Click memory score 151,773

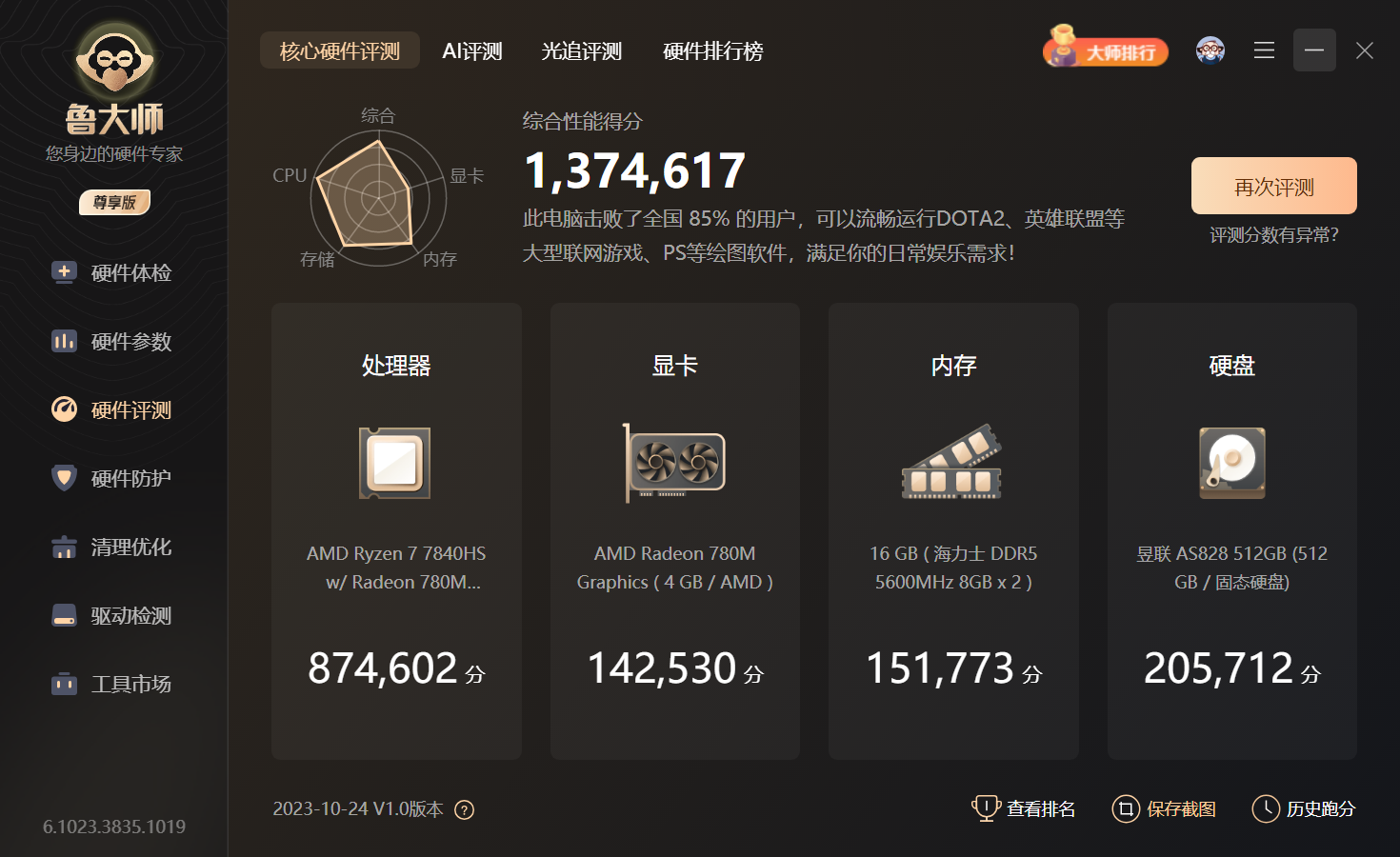940,668
